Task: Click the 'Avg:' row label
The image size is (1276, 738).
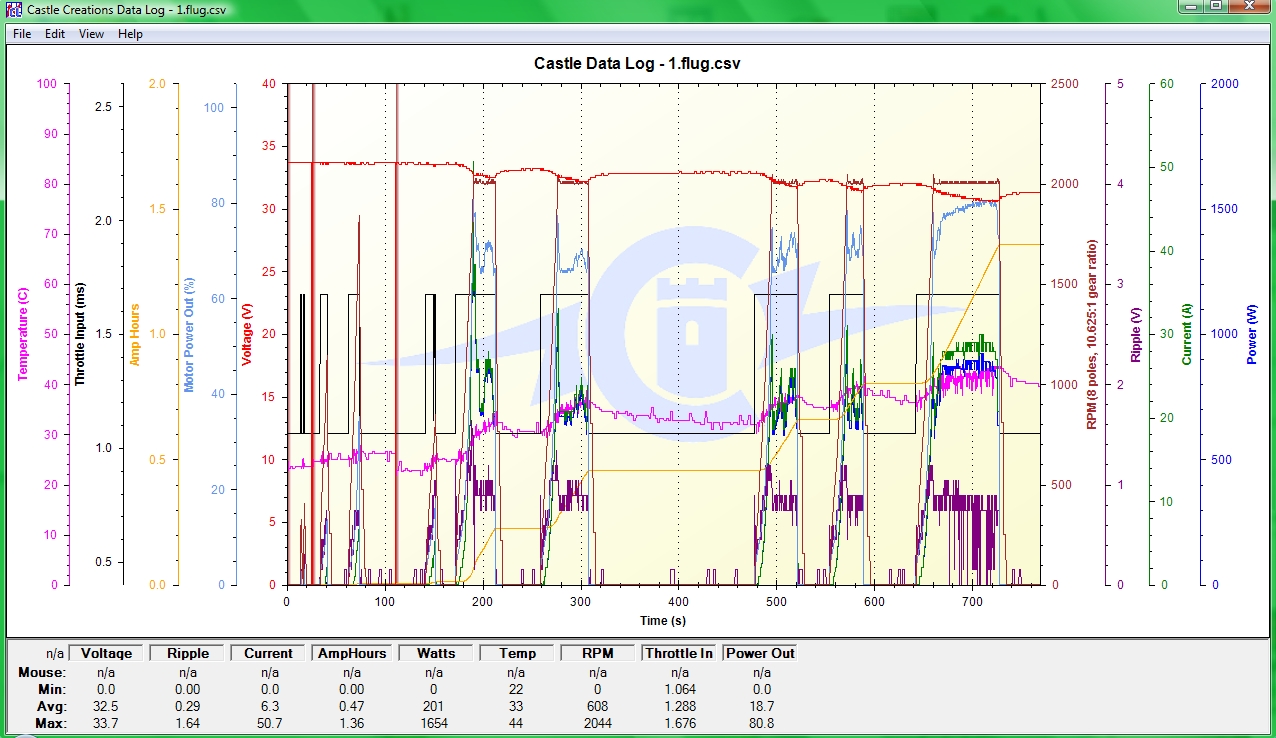Action: tap(51, 706)
